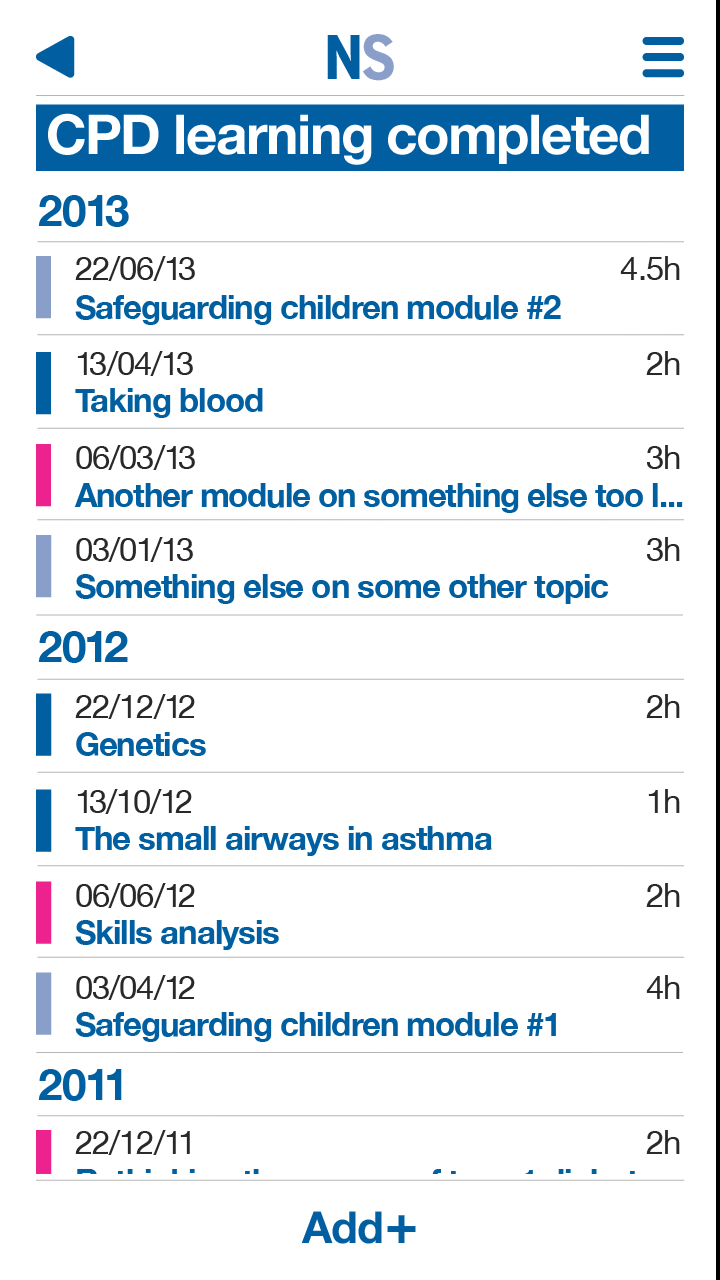Select 'The small airways in asthma'

coord(283,839)
